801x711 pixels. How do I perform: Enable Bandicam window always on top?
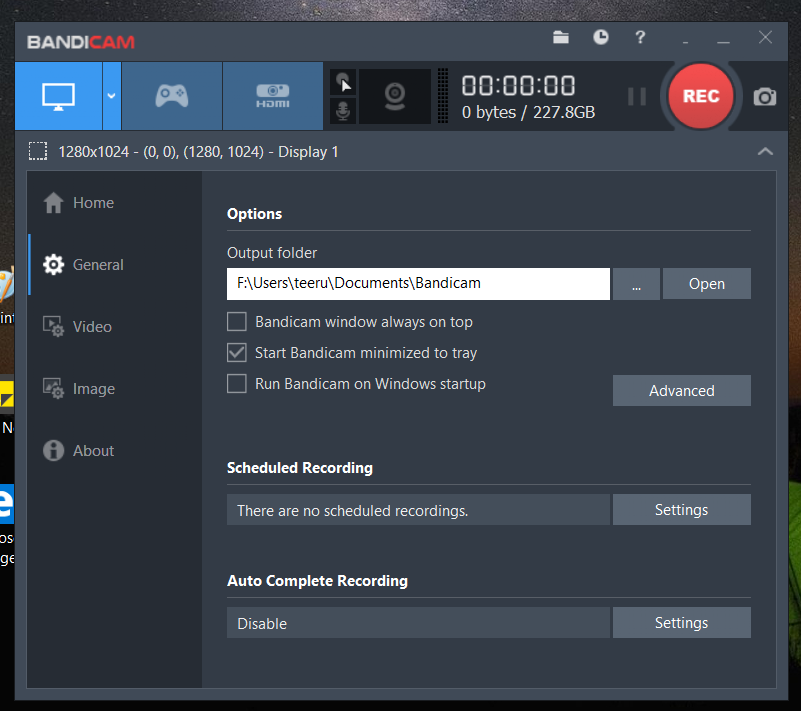pos(237,322)
